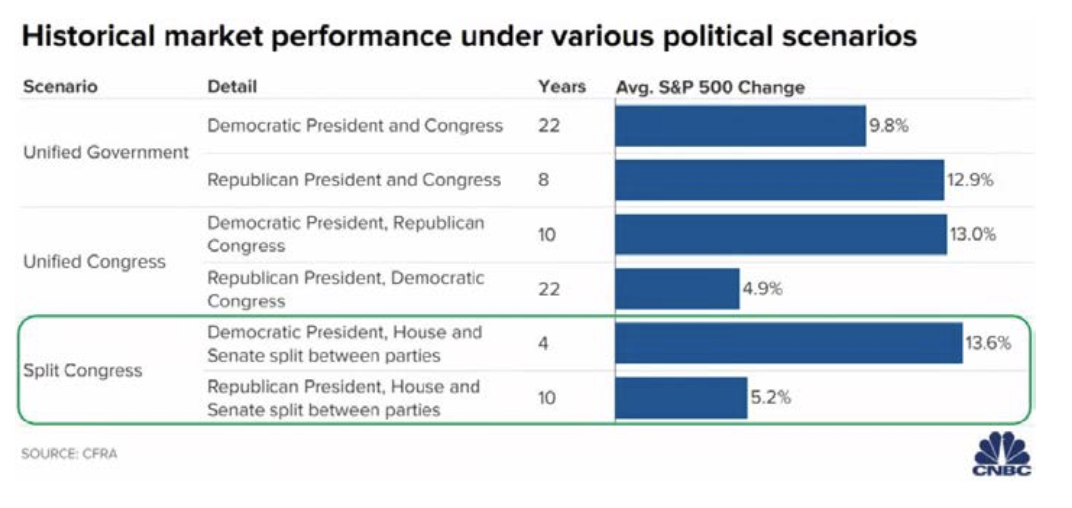This screenshot has width=1072, height=508.
Task: Select the Unified Congress scenario label
Action: [94, 262]
